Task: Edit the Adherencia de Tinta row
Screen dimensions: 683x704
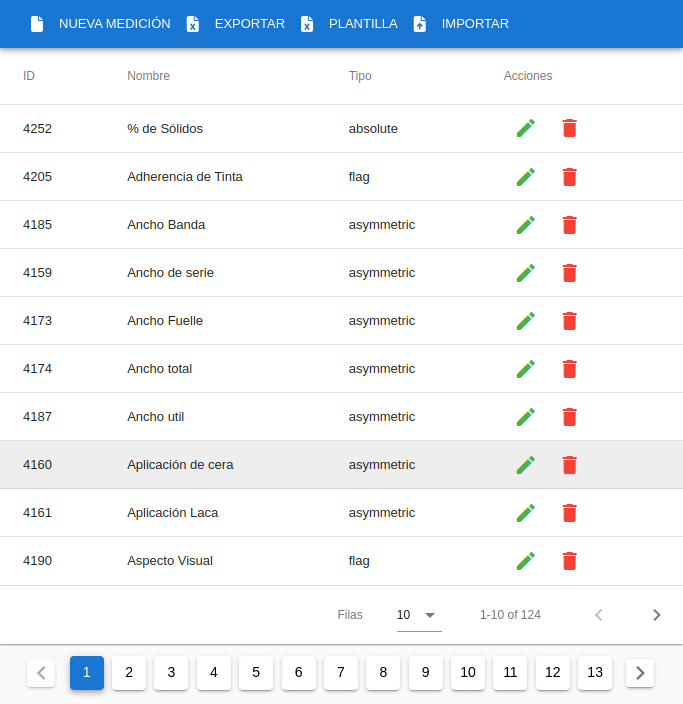Action: coord(526,176)
